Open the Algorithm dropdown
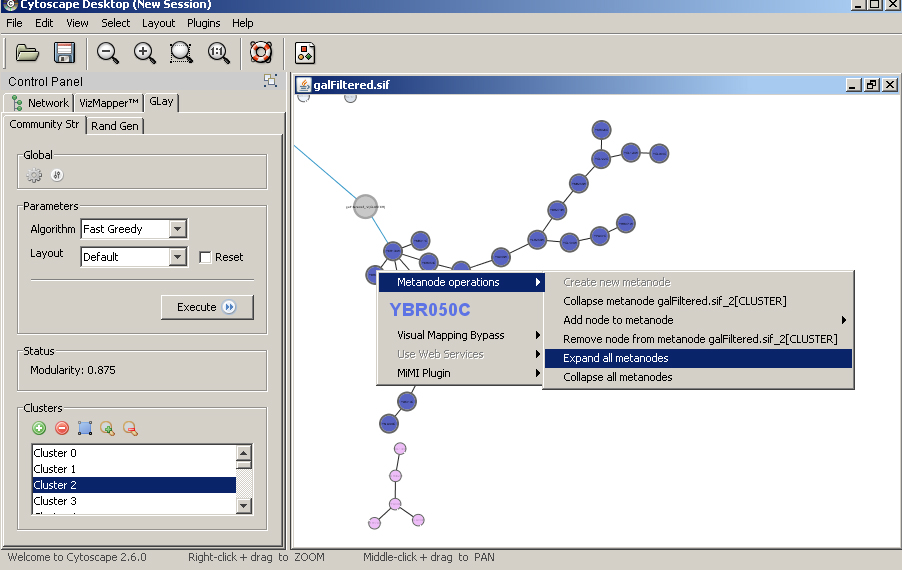 (x=177, y=229)
